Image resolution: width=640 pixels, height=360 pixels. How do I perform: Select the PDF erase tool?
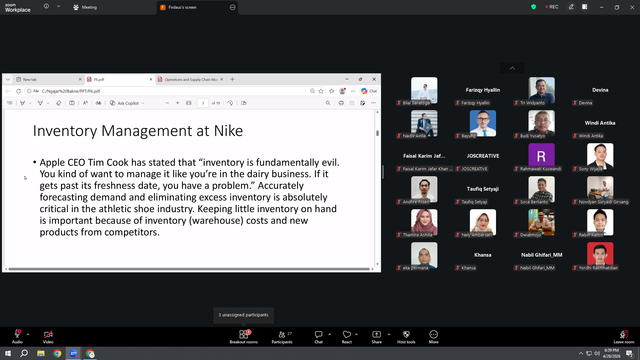tap(58, 103)
